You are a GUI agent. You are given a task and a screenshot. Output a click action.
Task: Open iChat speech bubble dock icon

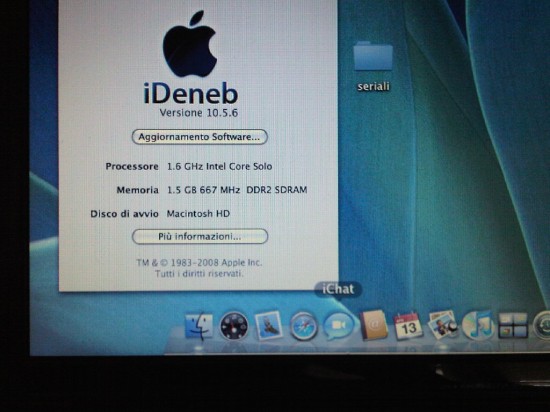[338, 326]
